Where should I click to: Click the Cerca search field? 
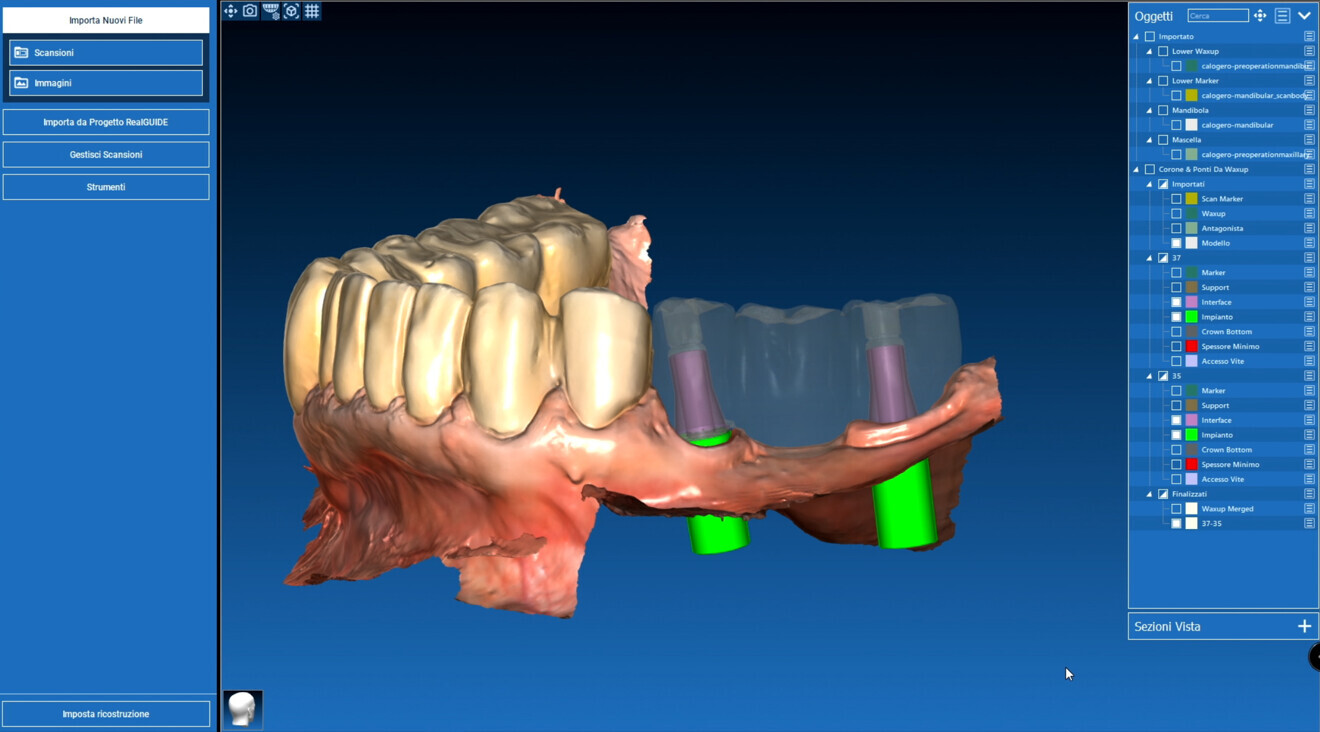tap(1217, 16)
